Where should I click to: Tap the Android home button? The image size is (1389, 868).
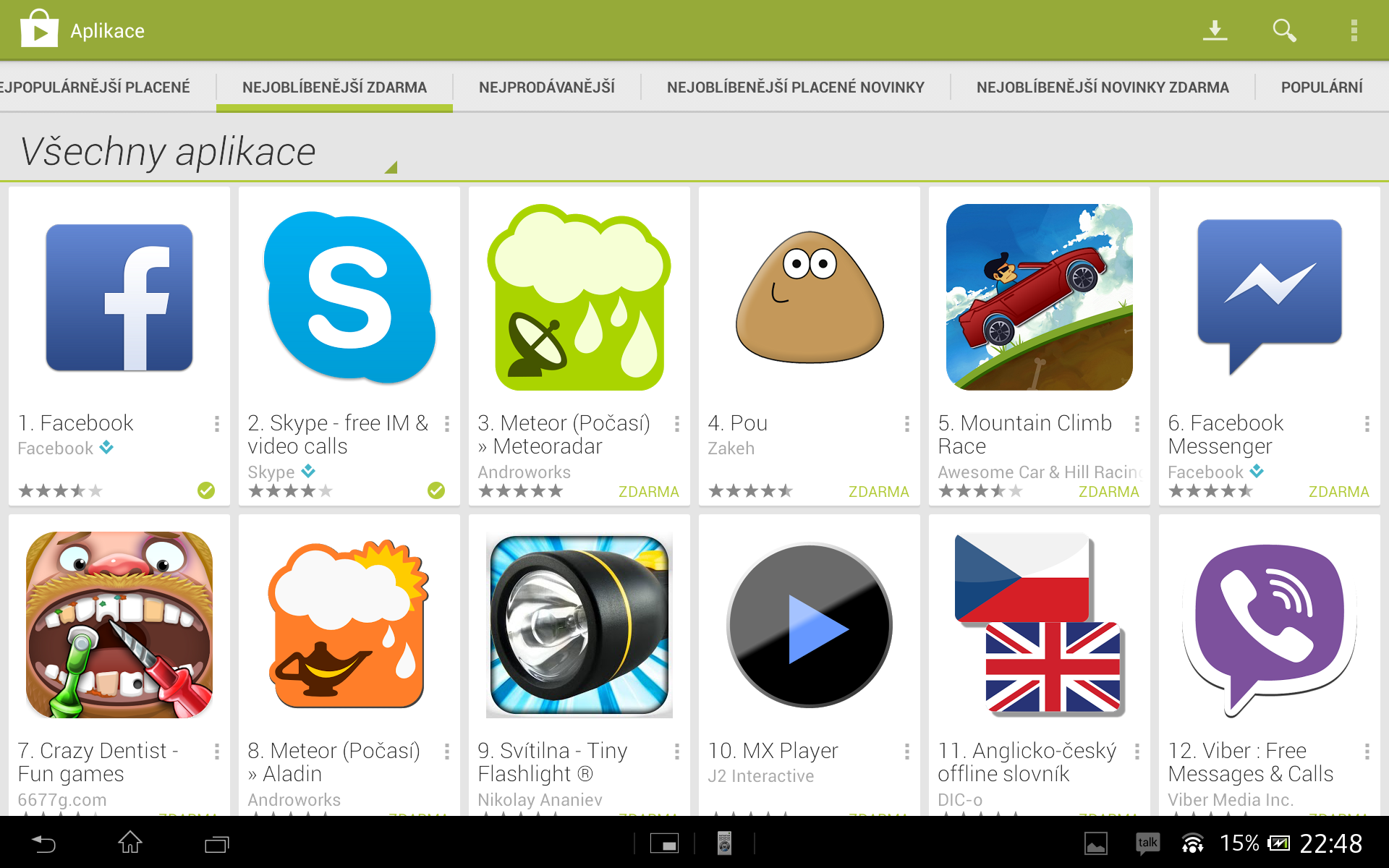(130, 843)
